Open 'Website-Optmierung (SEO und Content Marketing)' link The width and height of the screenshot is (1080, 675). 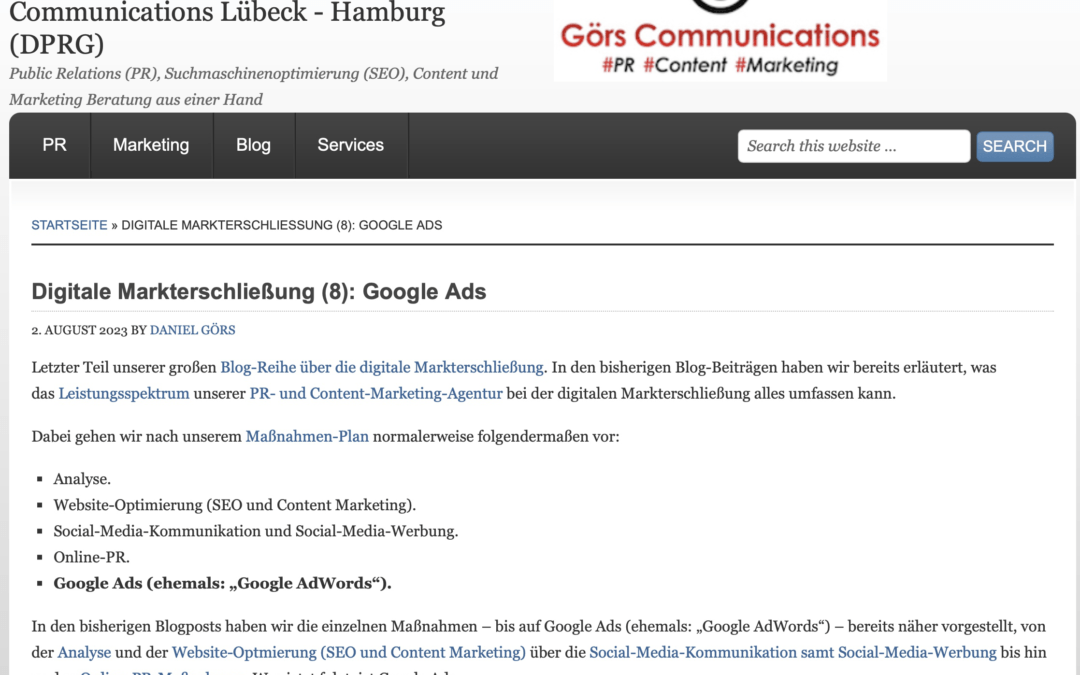click(349, 652)
